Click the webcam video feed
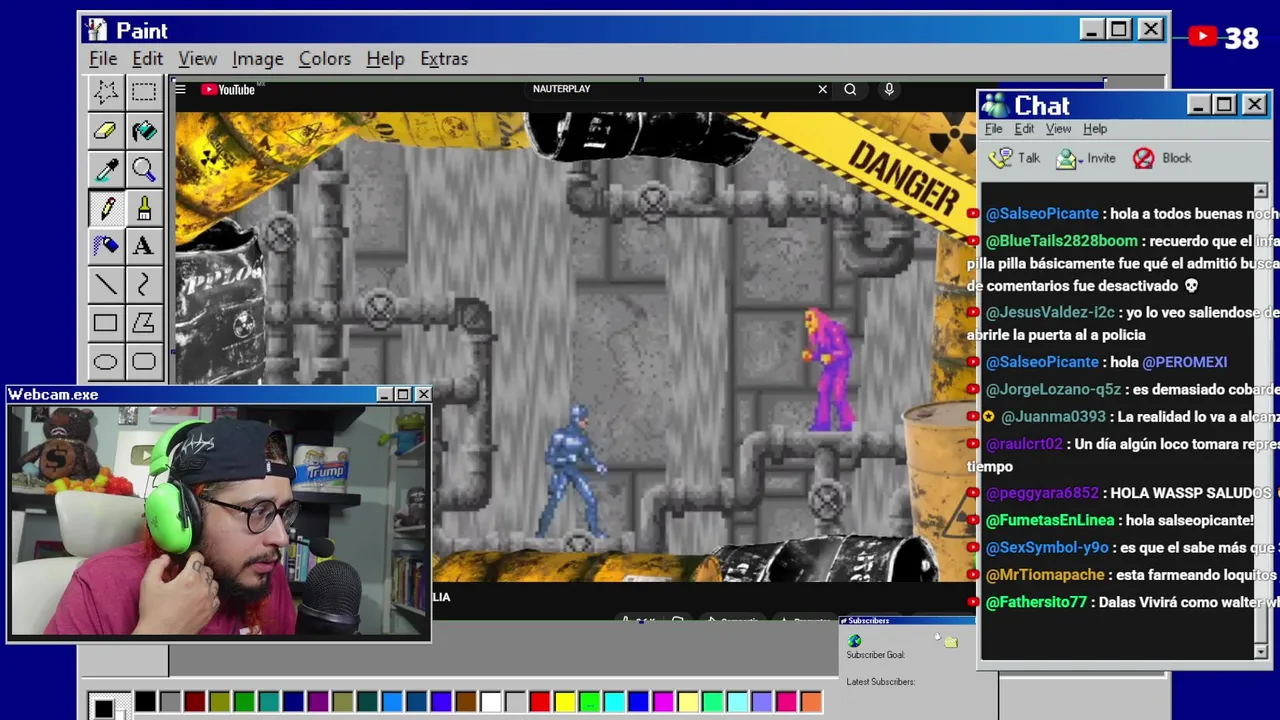The width and height of the screenshot is (1280, 720). point(219,521)
